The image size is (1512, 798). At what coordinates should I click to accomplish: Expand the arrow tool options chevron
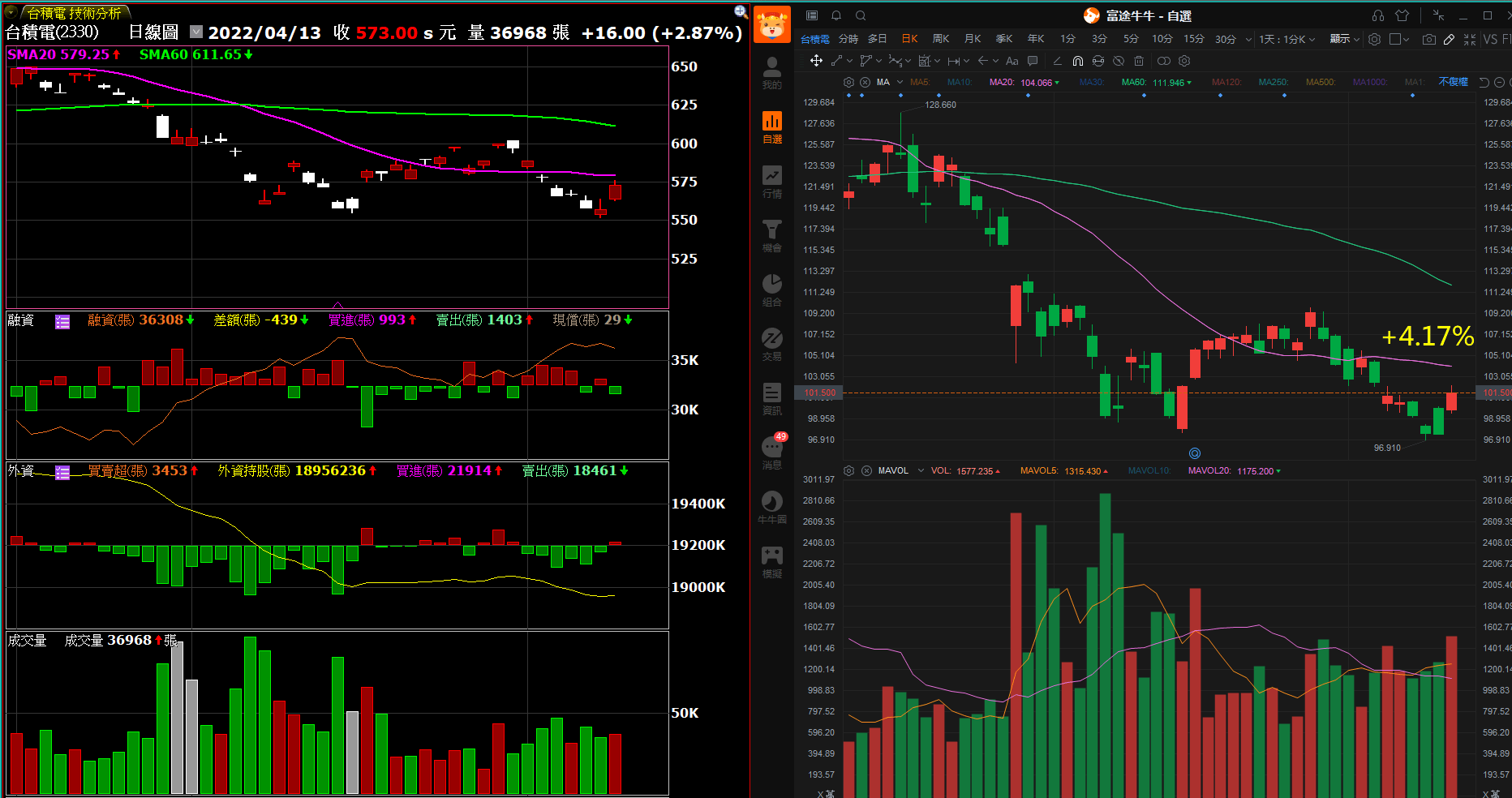pos(995,61)
